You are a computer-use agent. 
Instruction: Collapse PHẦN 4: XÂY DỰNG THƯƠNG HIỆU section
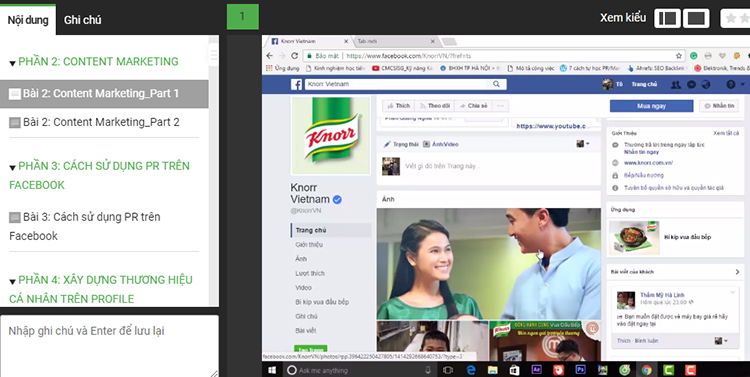12,281
